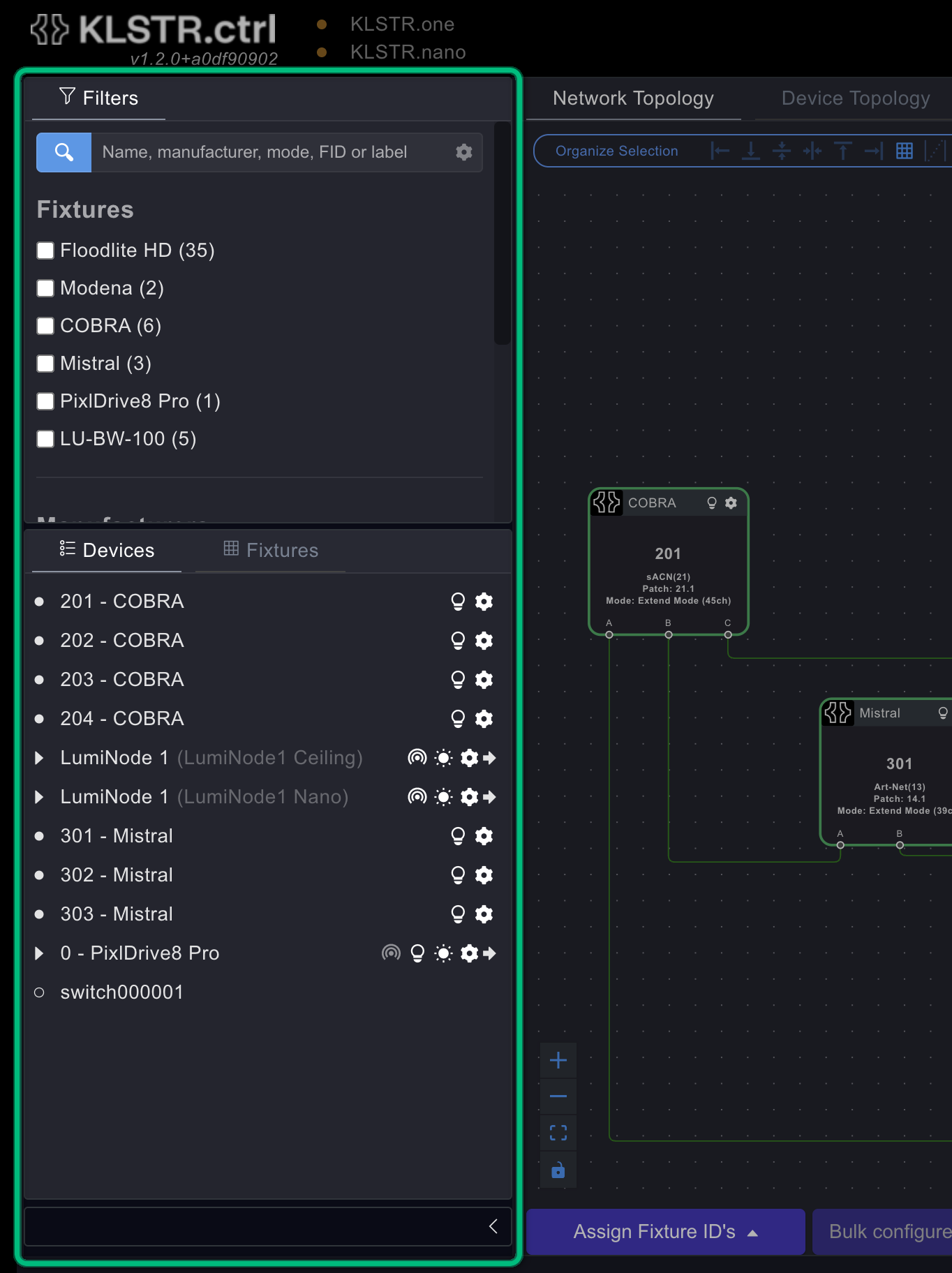Click signal icon for LumiNode1 Nano row

coord(417,797)
